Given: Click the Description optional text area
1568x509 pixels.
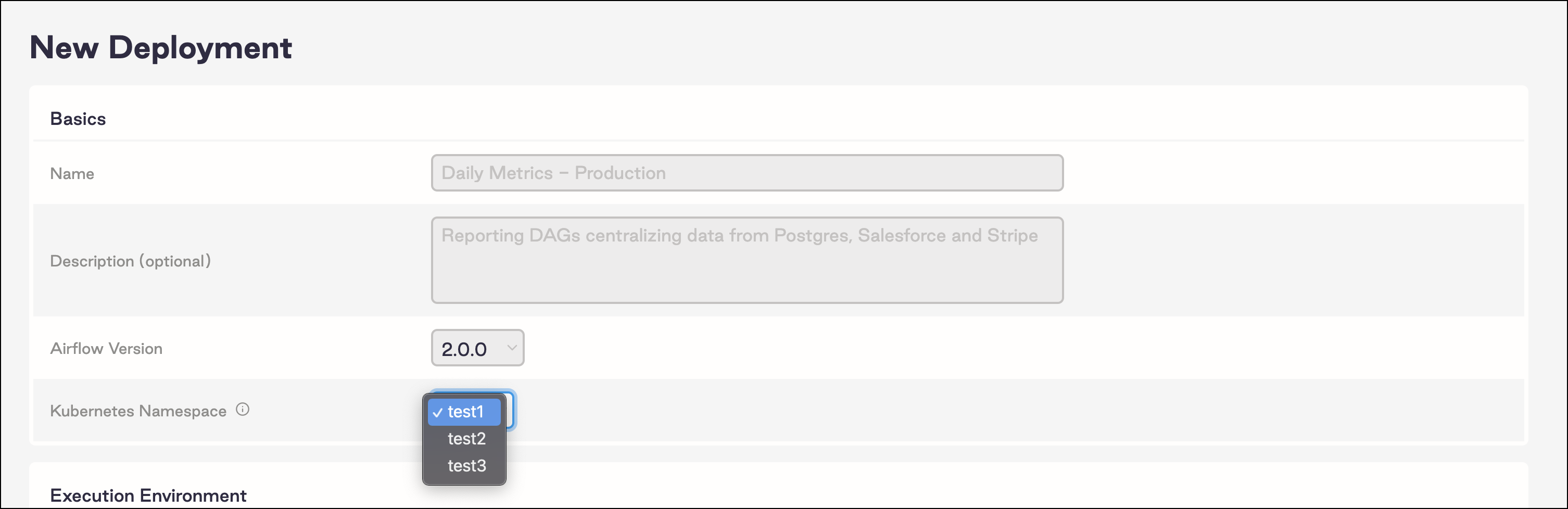Looking at the screenshot, I should [747, 260].
